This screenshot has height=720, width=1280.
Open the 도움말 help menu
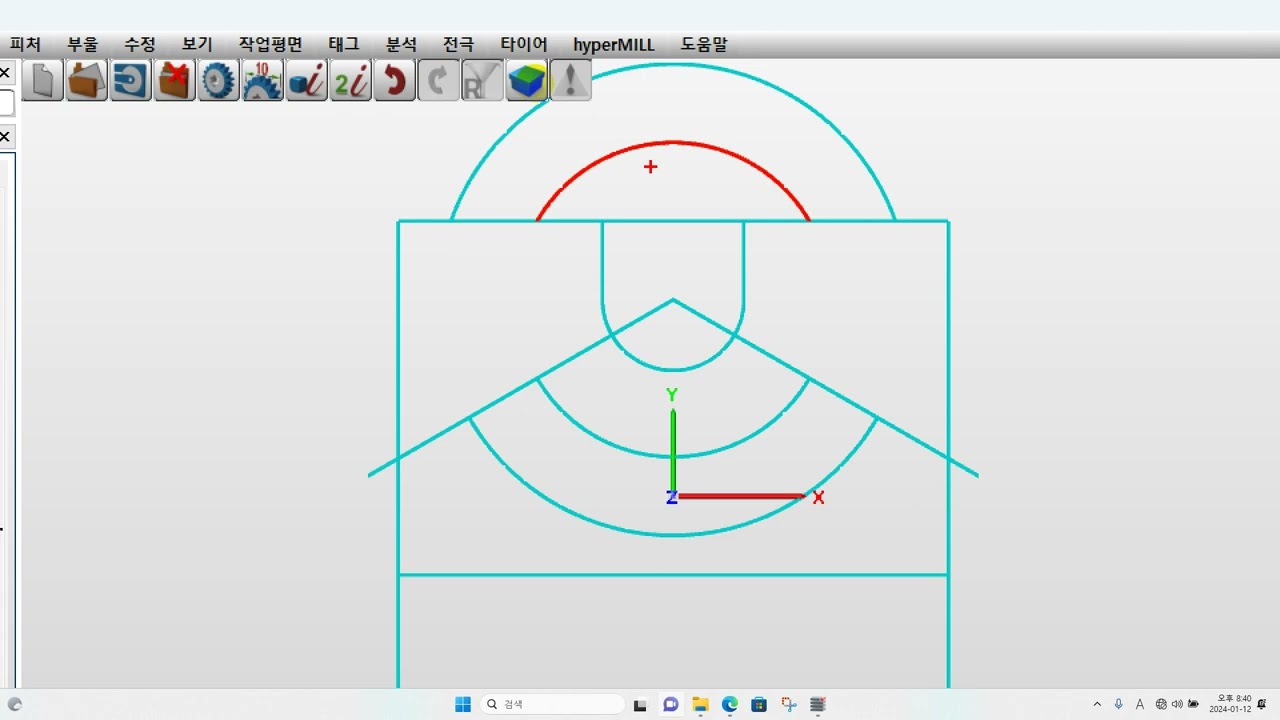pyautogui.click(x=704, y=45)
